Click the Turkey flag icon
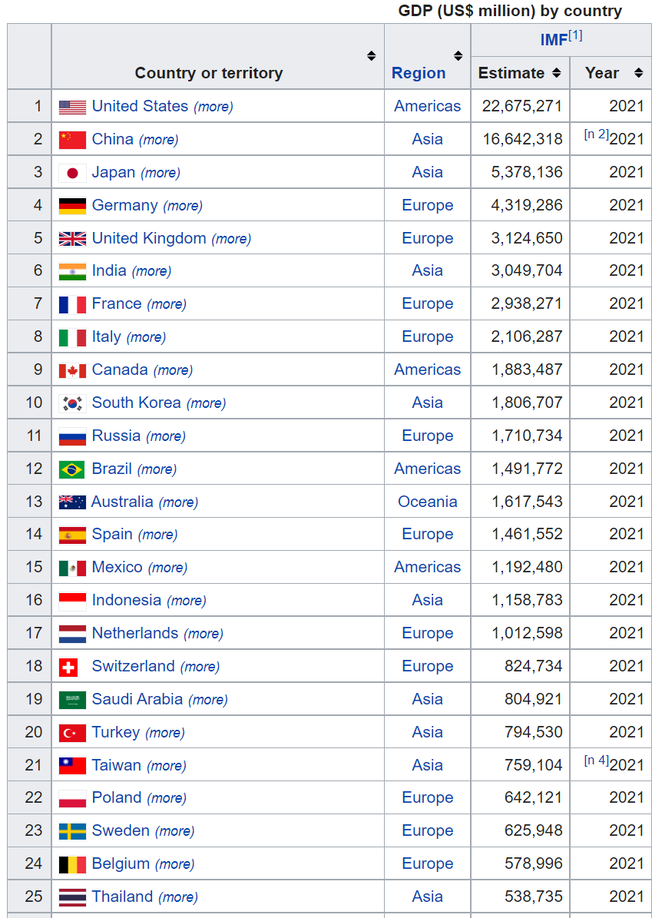 pos(73,733)
